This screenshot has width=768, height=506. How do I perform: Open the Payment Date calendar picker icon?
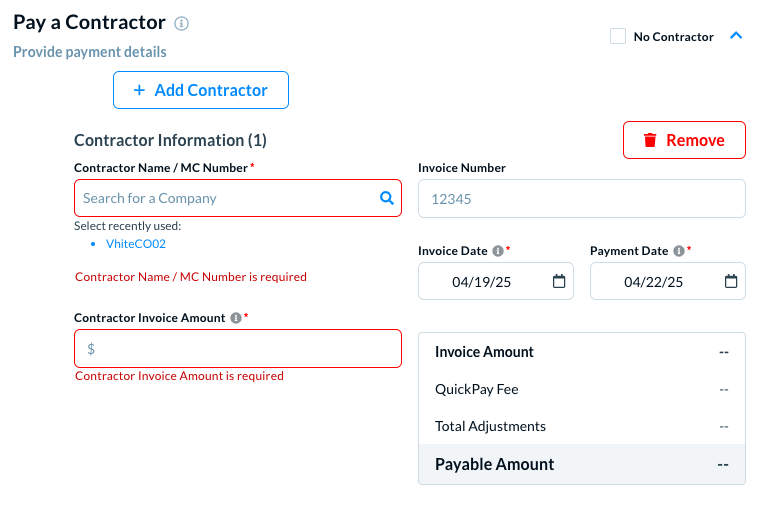[x=731, y=282]
